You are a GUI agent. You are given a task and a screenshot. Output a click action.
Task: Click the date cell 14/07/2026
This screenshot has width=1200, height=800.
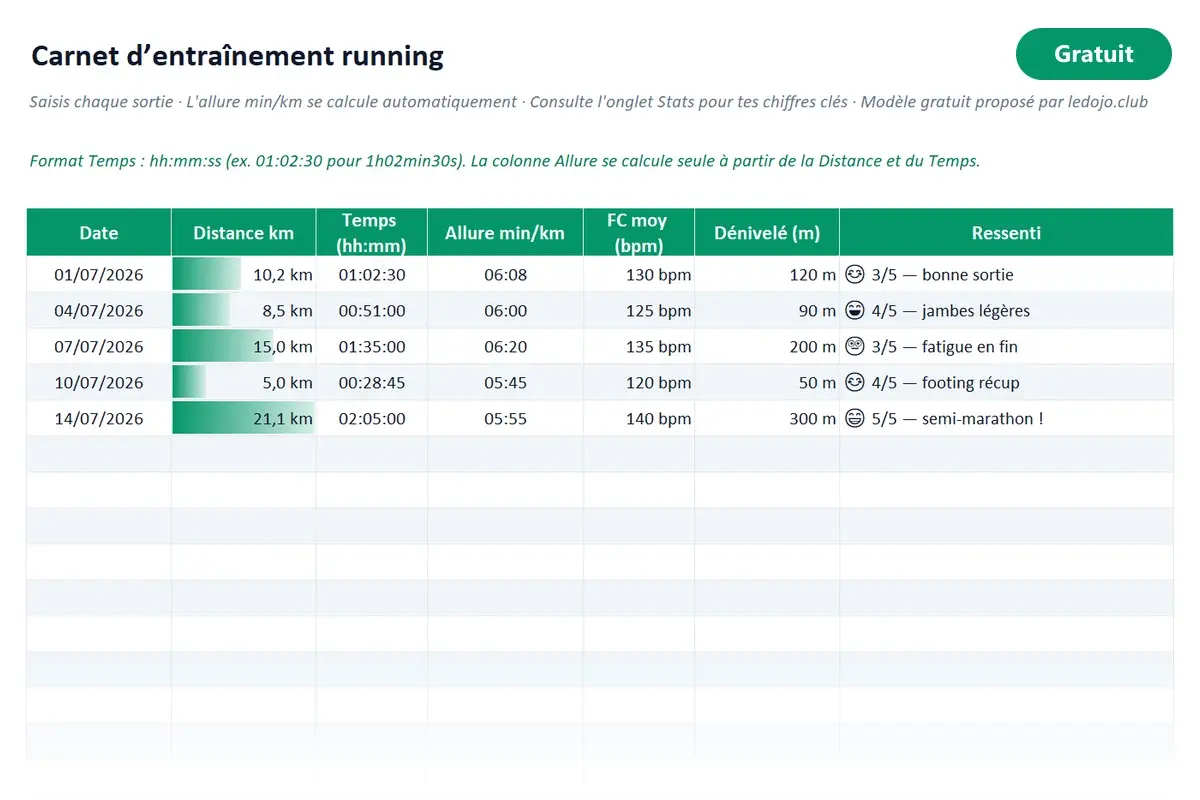(x=99, y=419)
